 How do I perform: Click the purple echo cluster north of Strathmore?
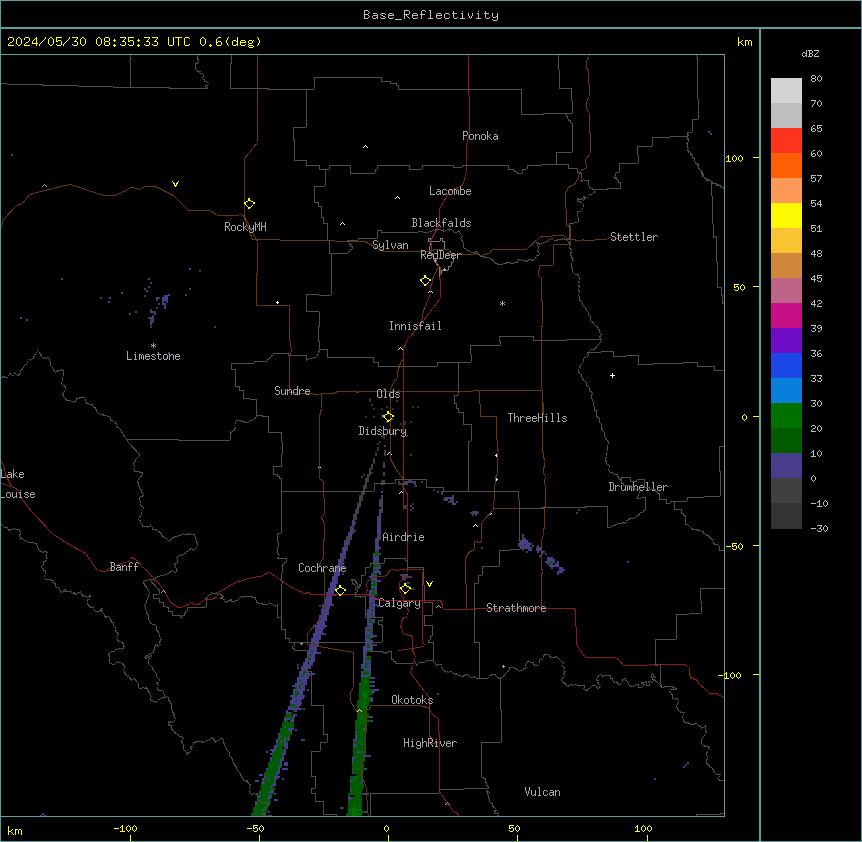(x=526, y=545)
